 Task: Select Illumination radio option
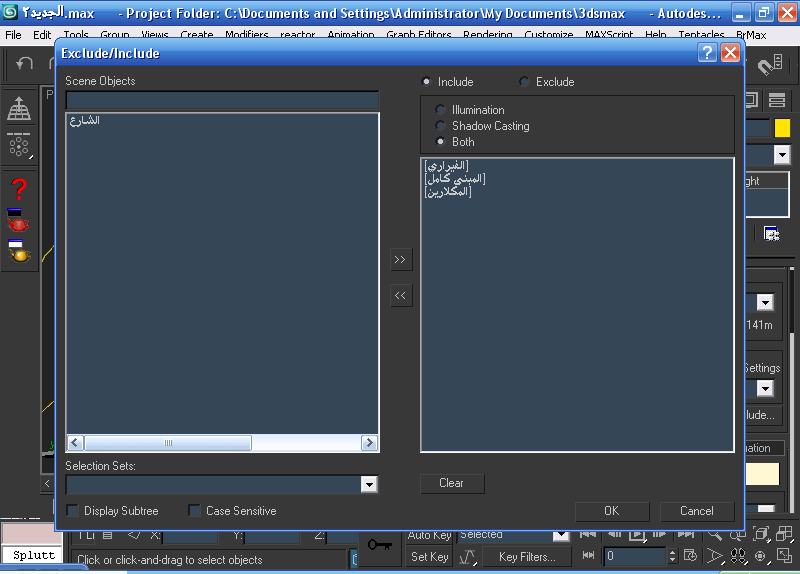(x=440, y=110)
